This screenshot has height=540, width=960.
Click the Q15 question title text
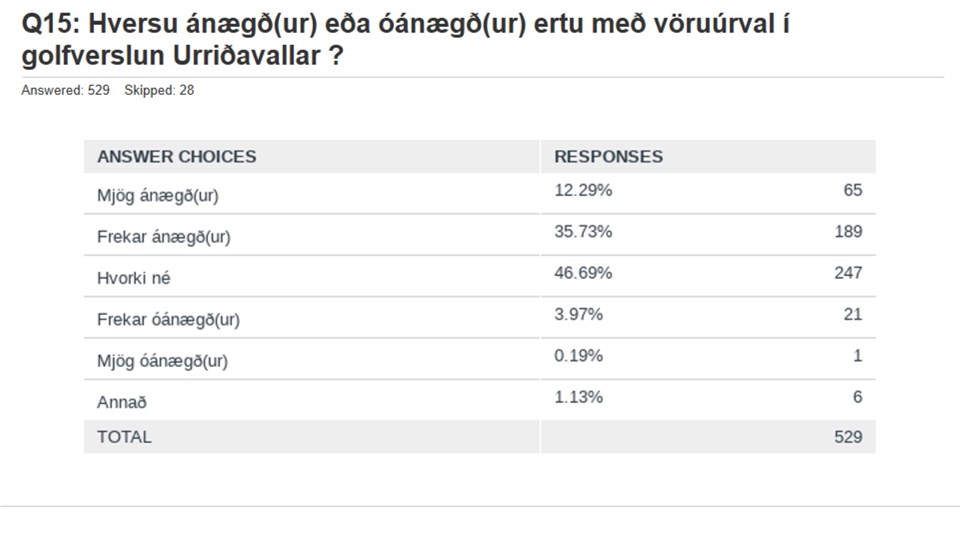[405, 40]
